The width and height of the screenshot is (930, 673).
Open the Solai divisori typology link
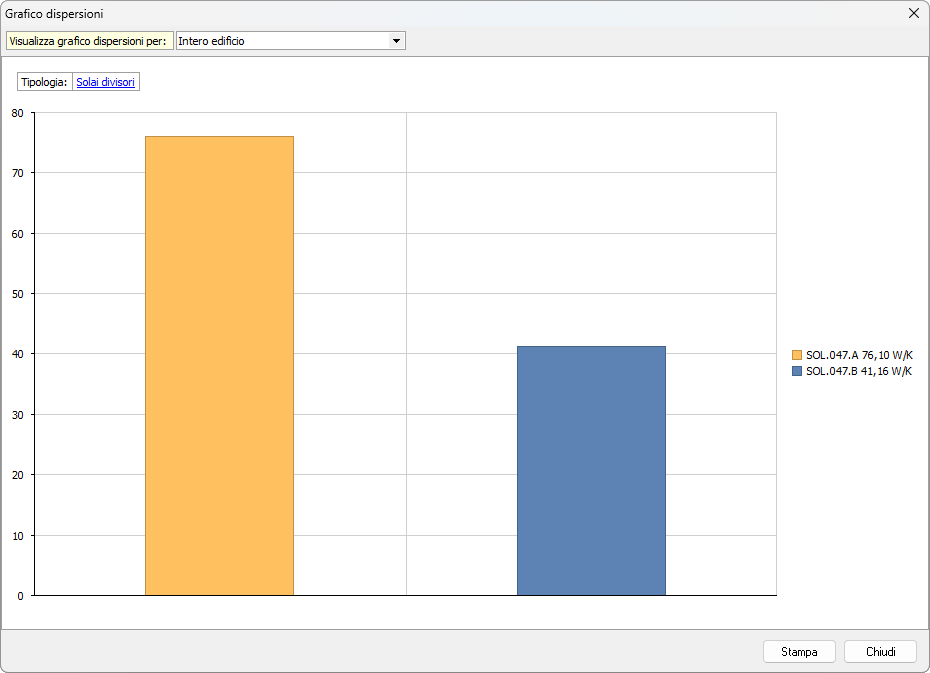pos(105,82)
